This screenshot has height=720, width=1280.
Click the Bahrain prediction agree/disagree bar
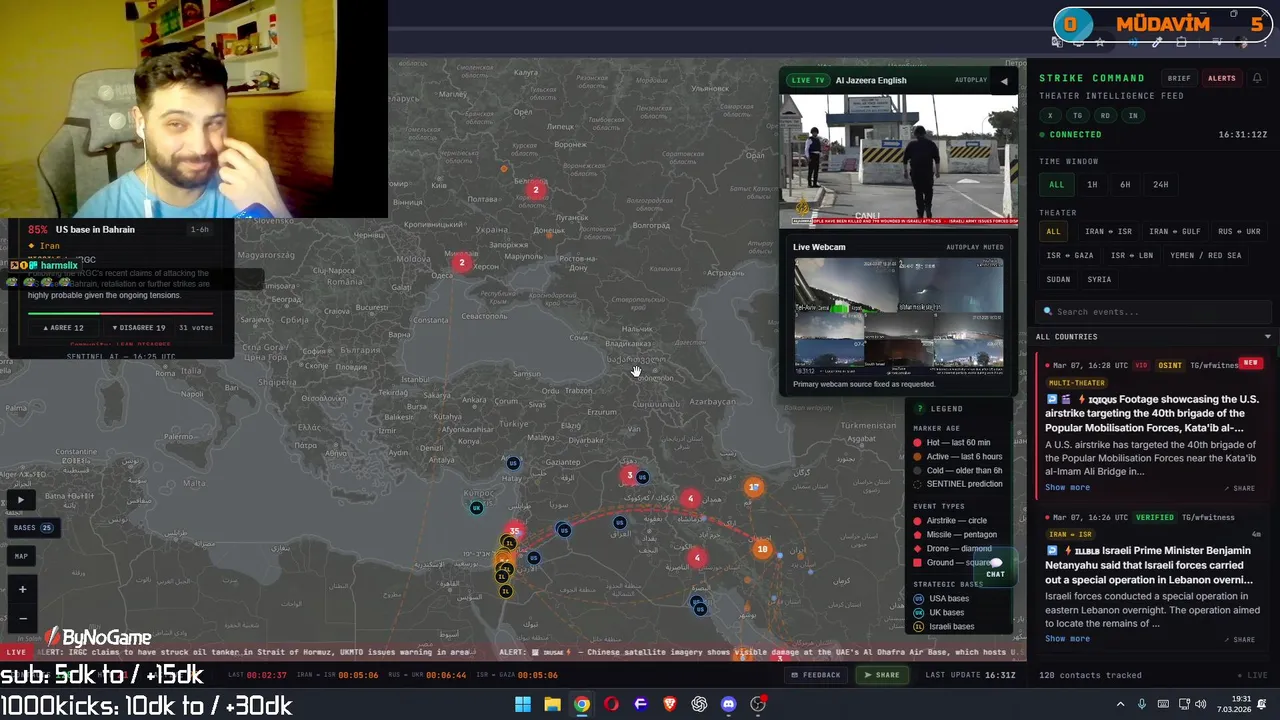click(120, 313)
